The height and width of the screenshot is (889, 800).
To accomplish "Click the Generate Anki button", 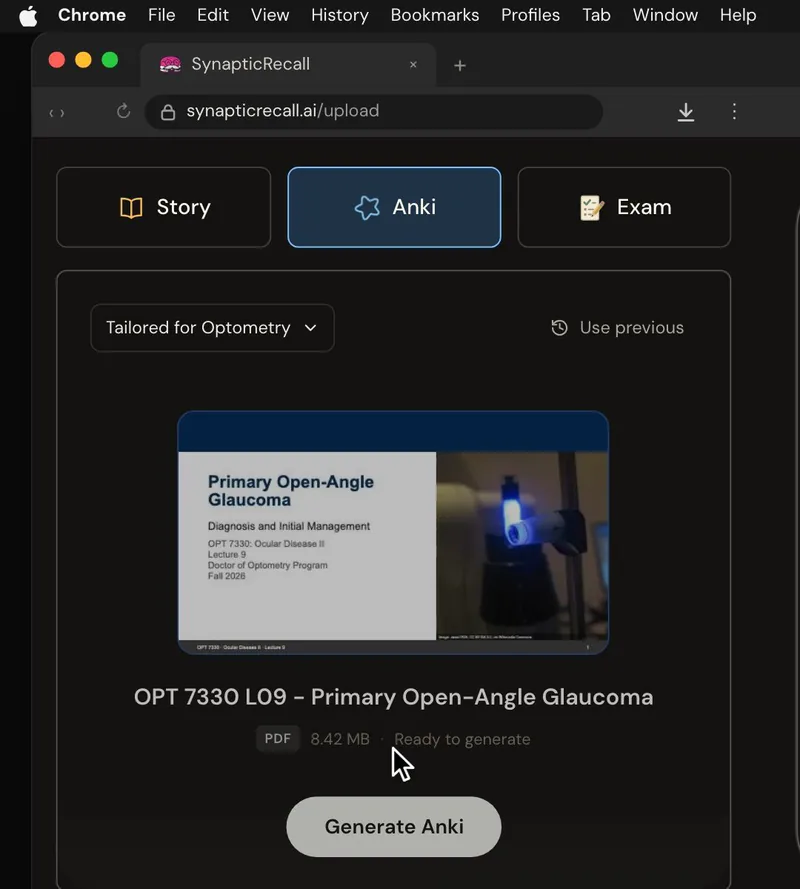I will point(393,827).
